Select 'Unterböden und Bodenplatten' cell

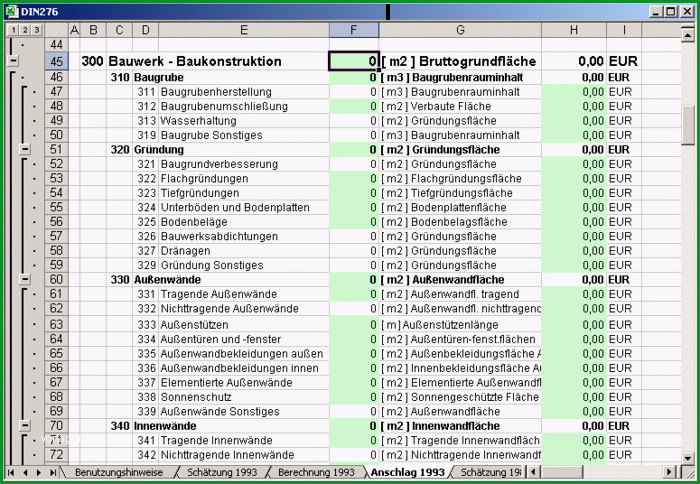pyautogui.click(x=244, y=207)
